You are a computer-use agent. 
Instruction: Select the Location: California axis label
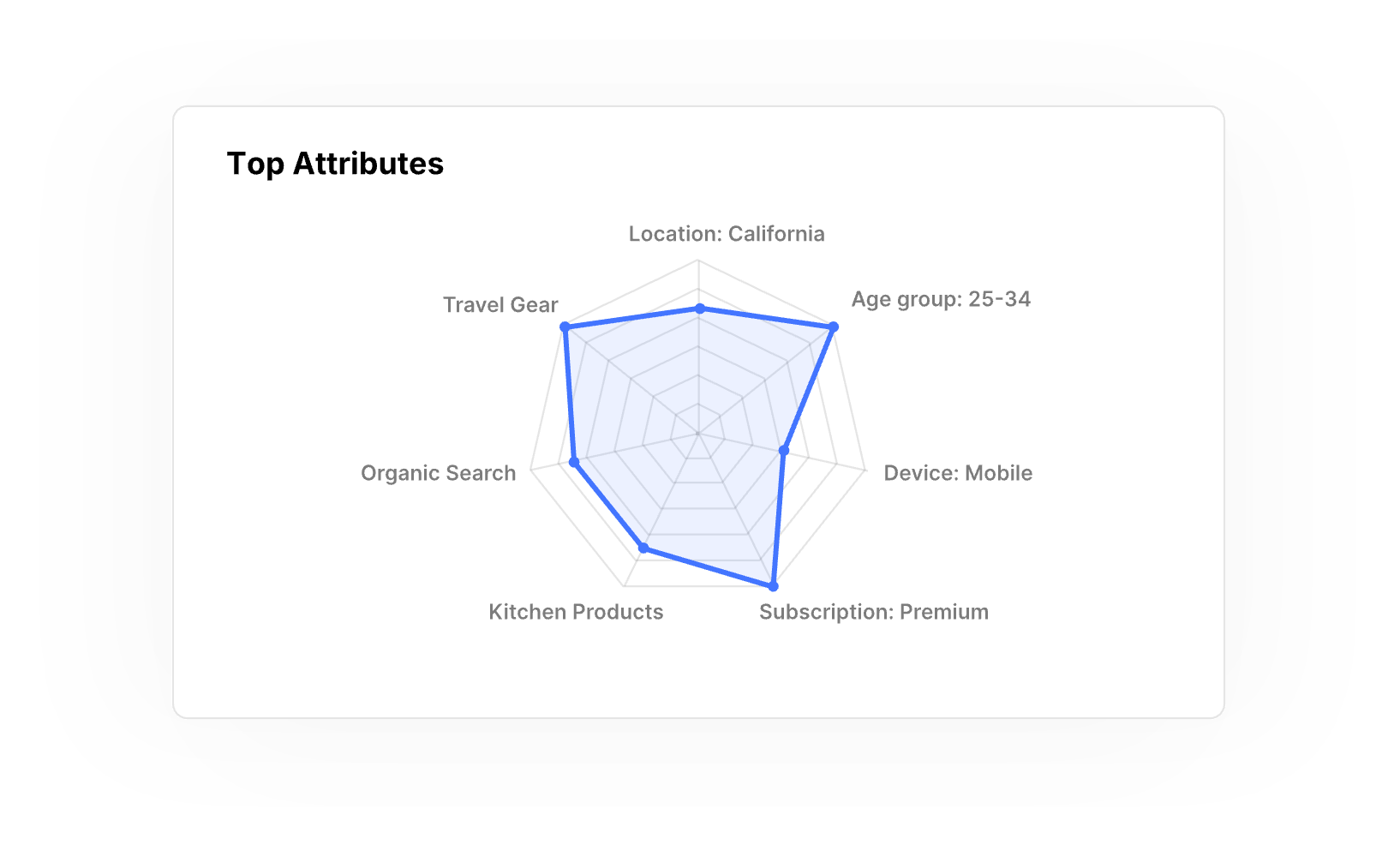[x=727, y=234]
